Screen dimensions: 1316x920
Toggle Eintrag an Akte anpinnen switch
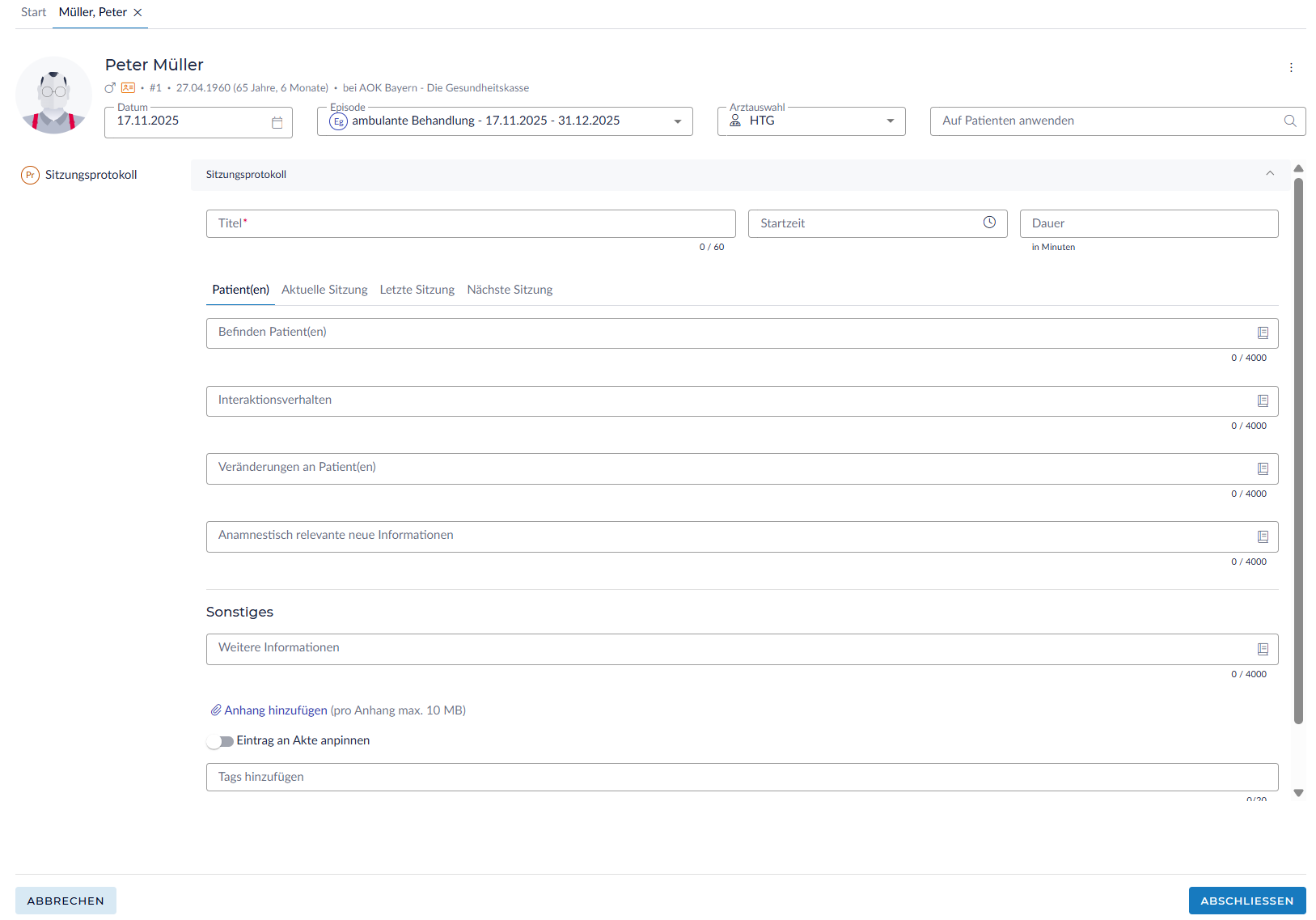pos(220,741)
